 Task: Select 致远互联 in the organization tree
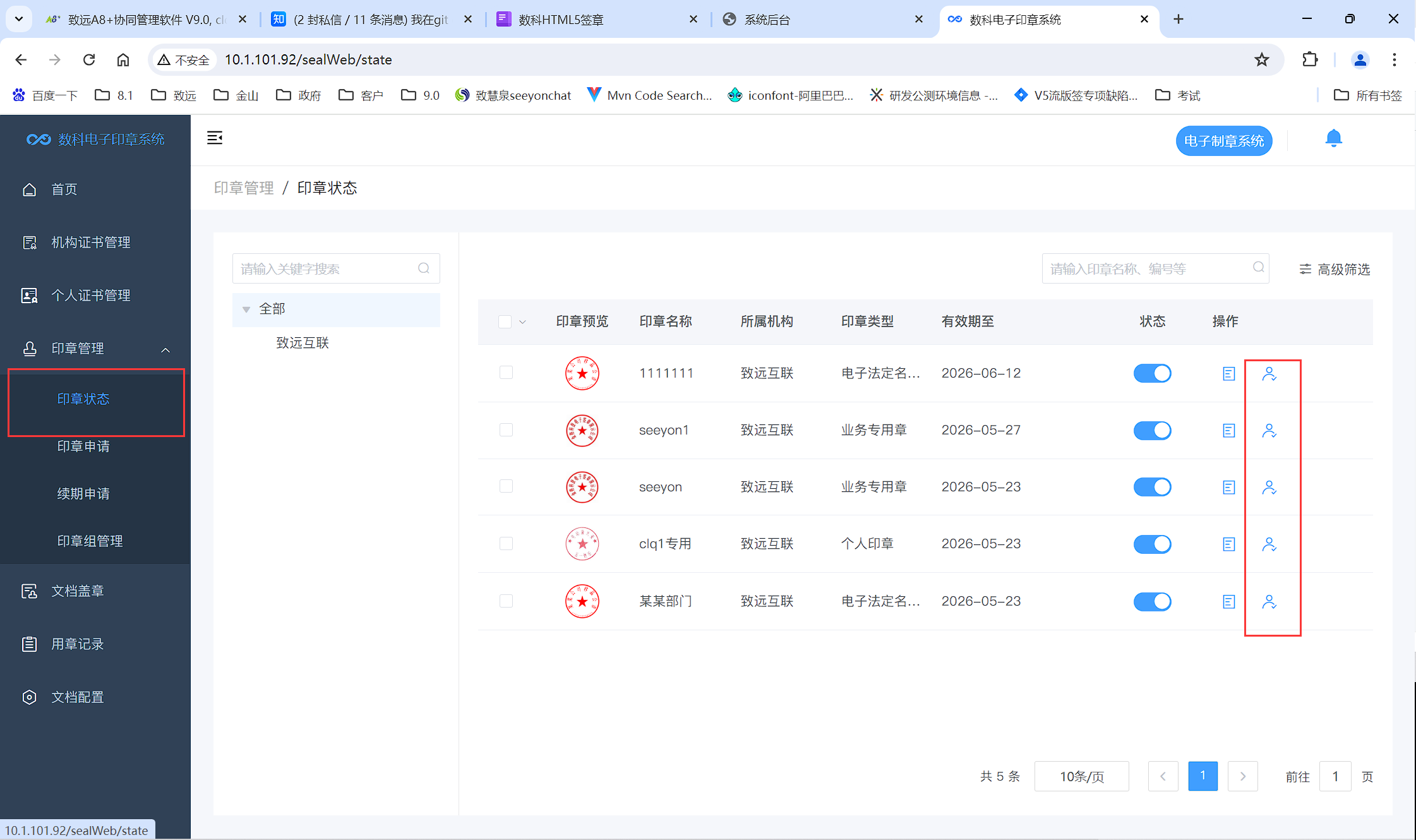point(303,343)
